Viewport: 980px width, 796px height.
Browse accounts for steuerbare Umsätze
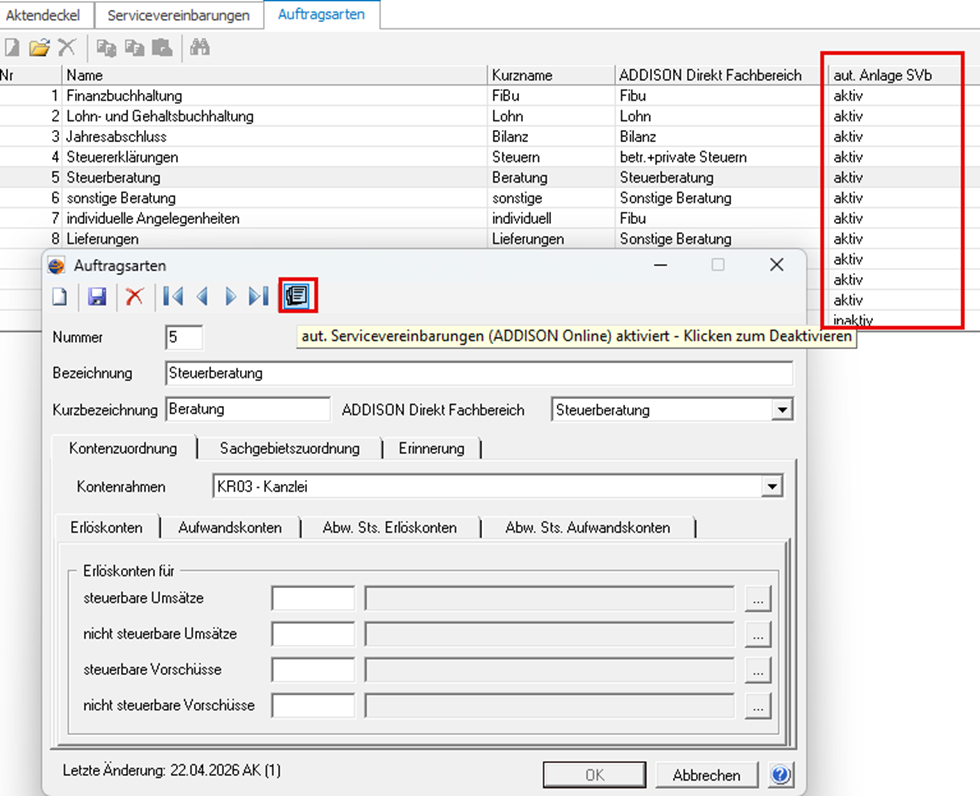[x=758, y=599]
